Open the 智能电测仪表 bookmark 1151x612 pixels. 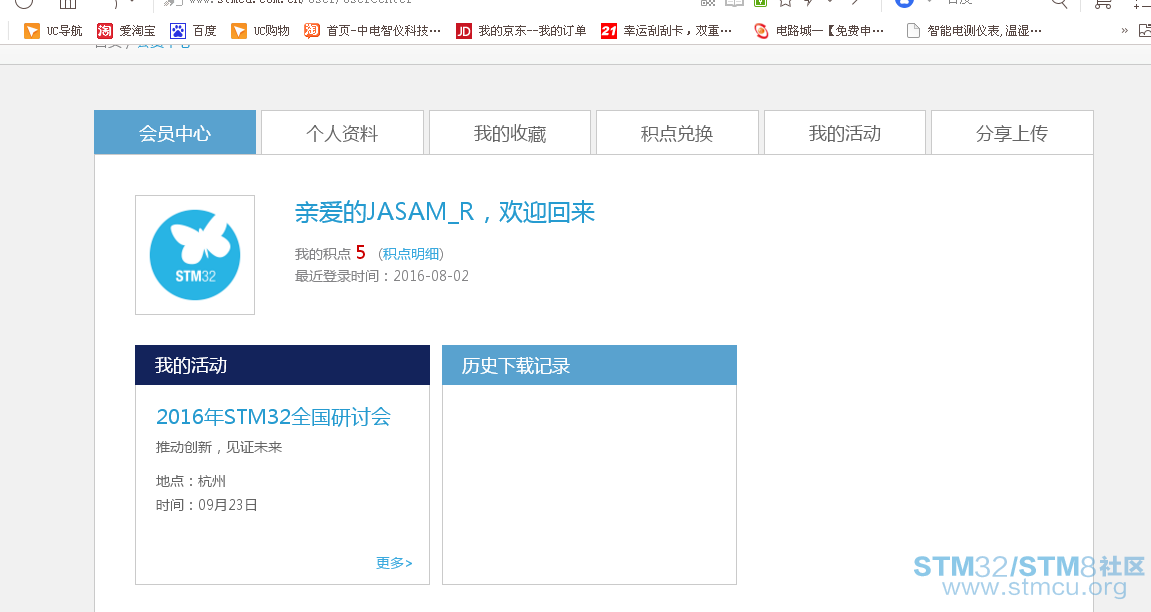pyautogui.click(x=973, y=31)
